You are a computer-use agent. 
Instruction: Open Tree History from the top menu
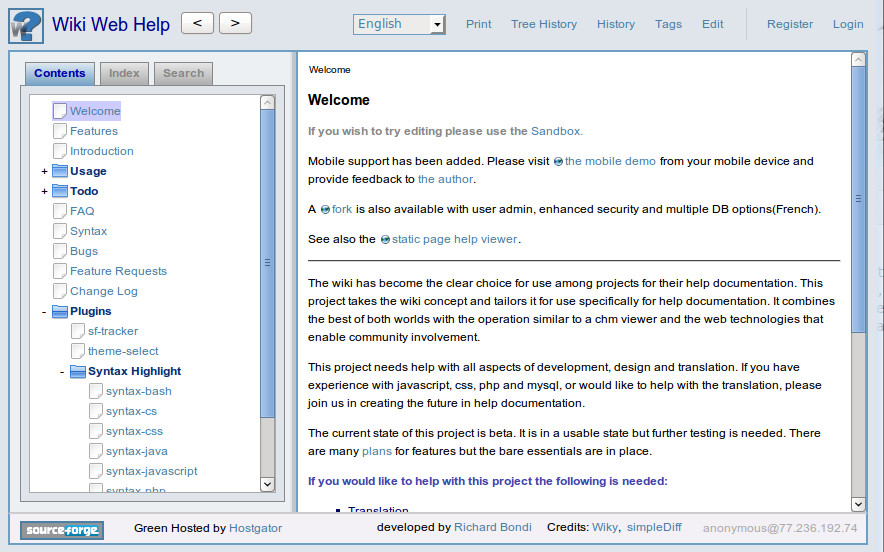544,24
